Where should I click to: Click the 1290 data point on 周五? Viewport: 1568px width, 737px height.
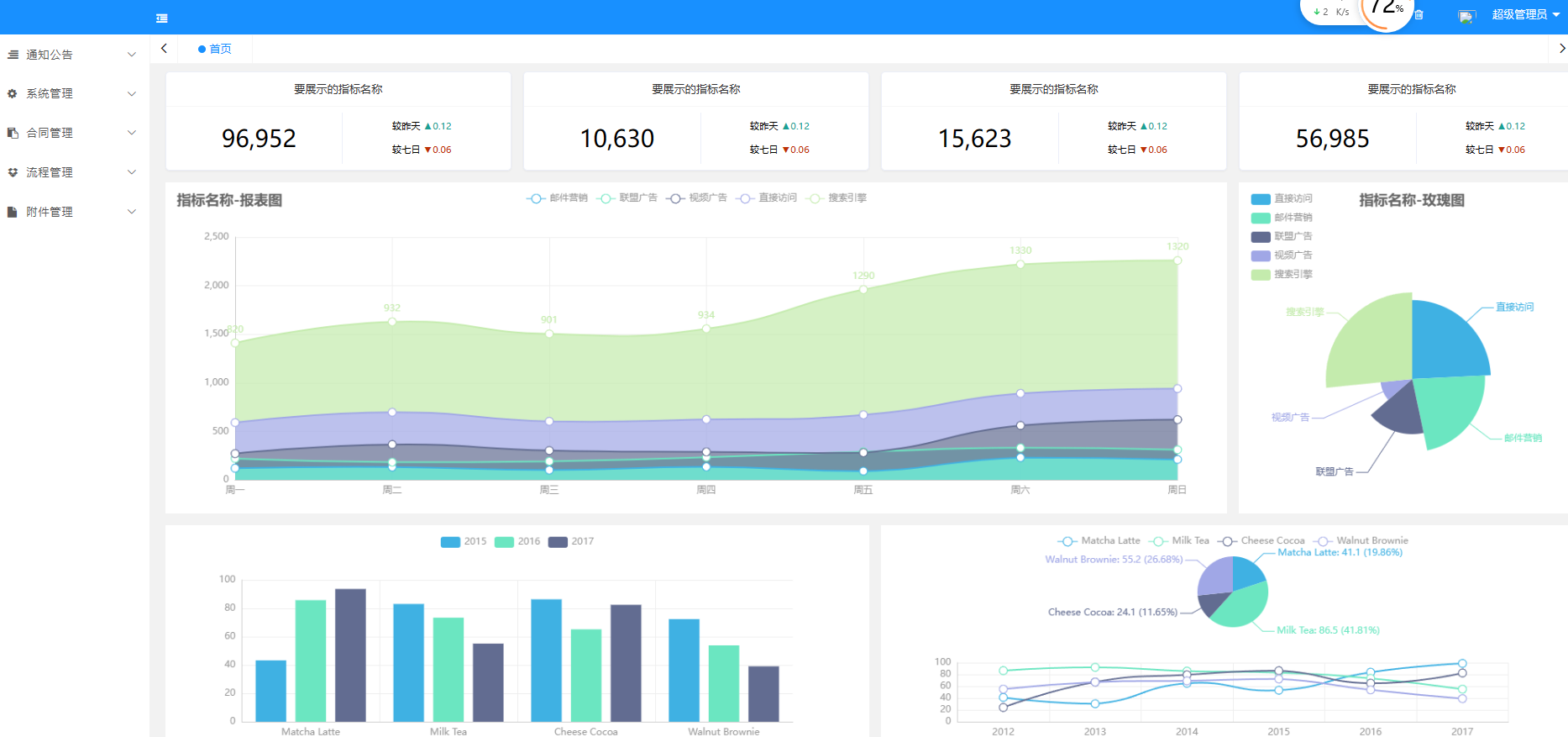coord(863,290)
